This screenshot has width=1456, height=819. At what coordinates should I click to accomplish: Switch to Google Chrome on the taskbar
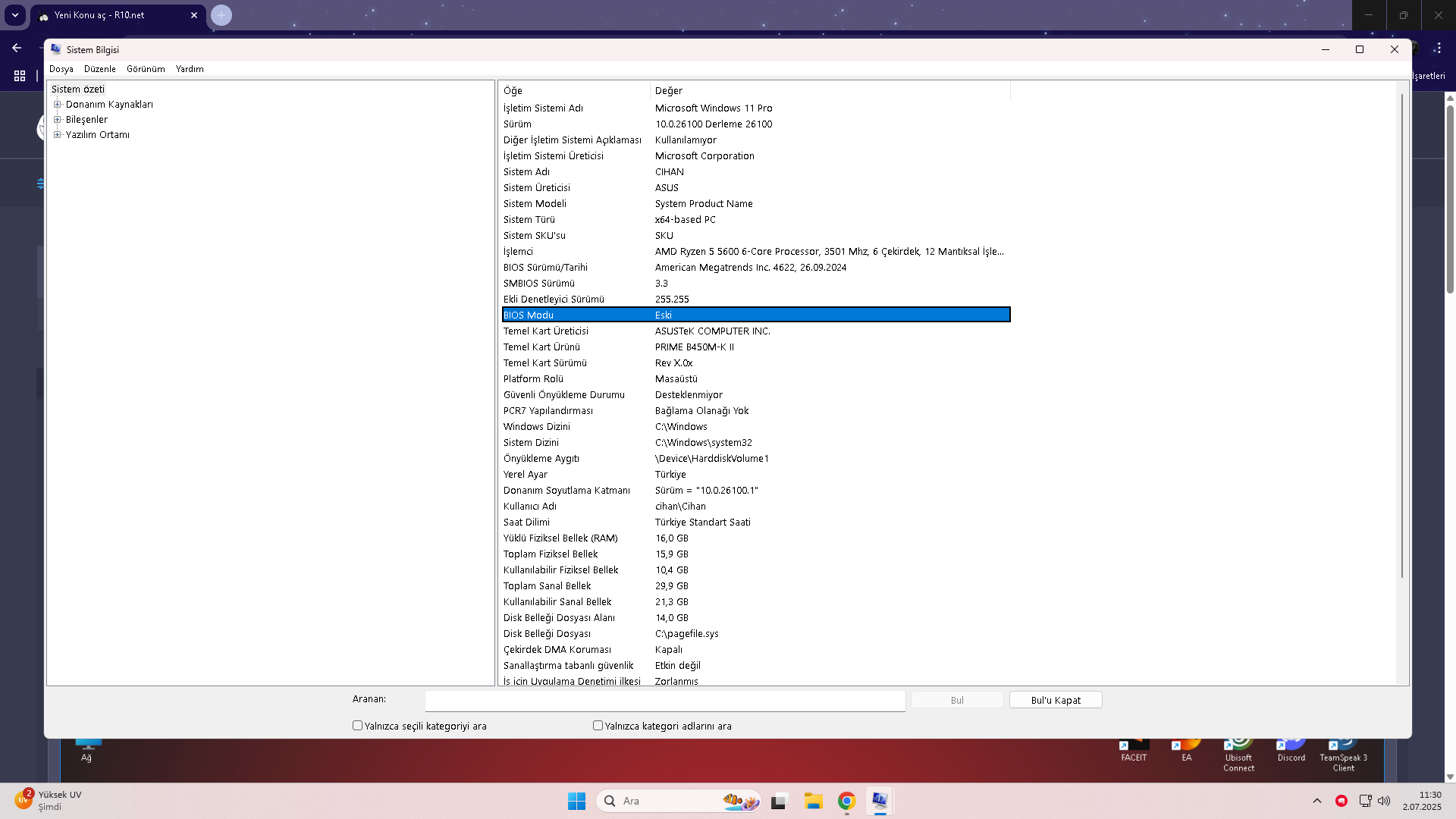coord(847,801)
